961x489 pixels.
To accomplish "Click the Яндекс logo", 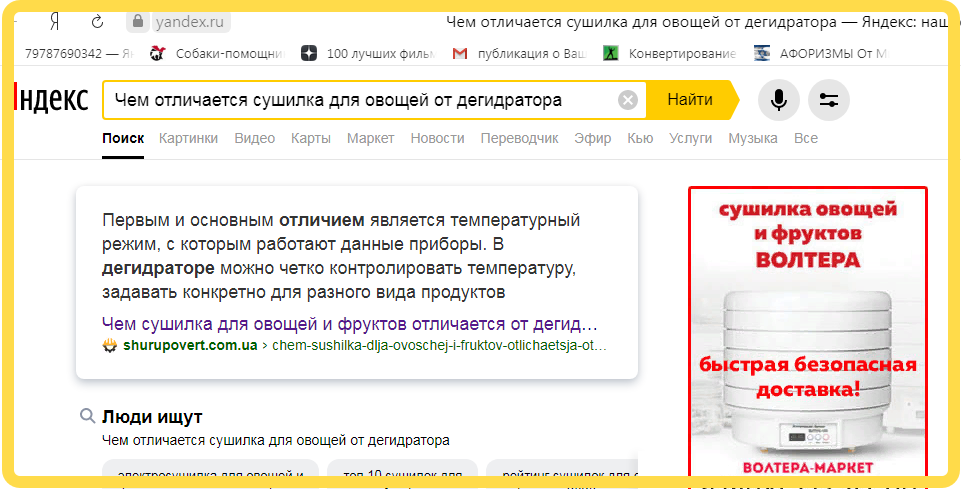I will (x=52, y=99).
